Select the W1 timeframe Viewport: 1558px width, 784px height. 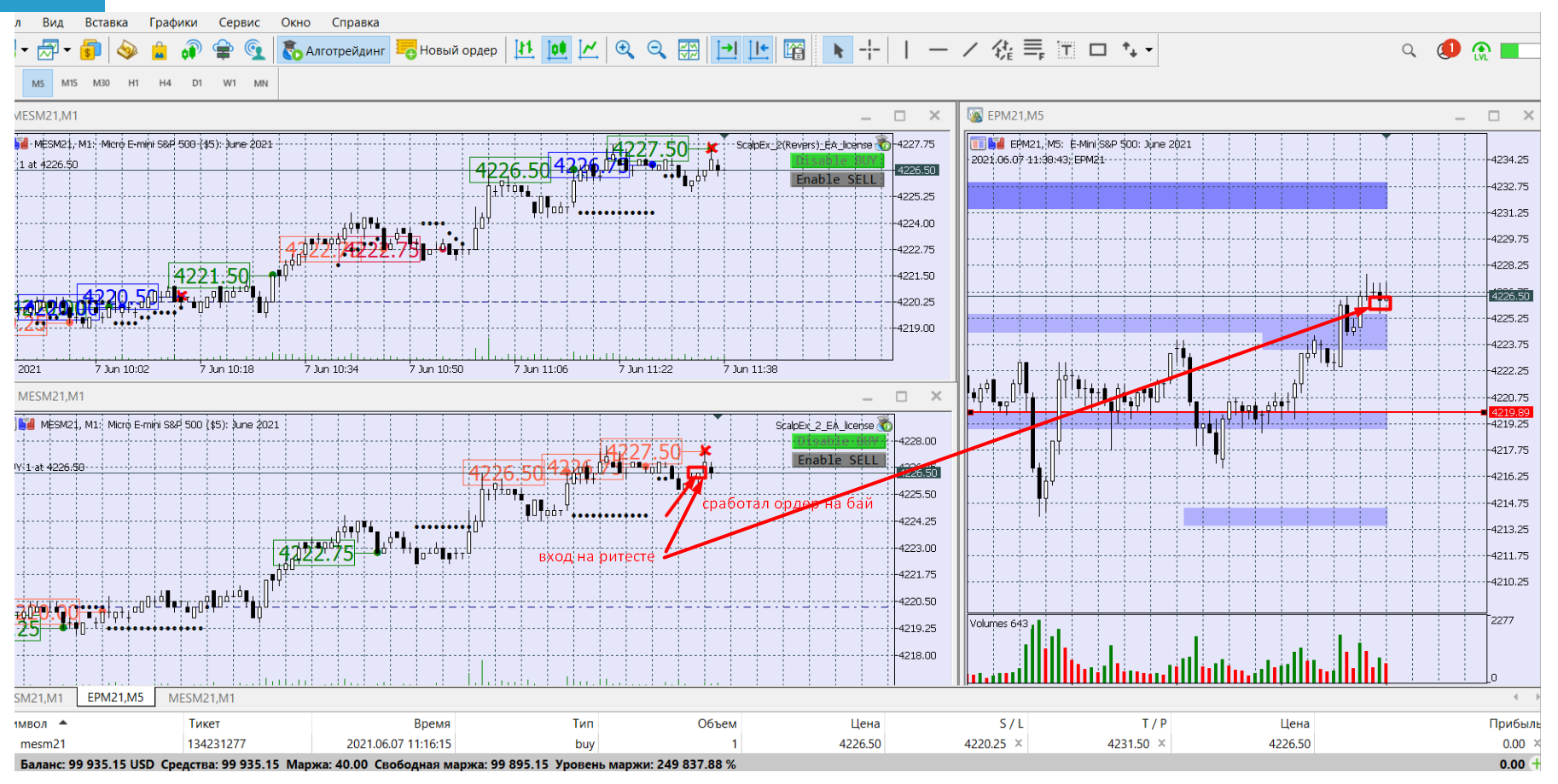point(230,84)
